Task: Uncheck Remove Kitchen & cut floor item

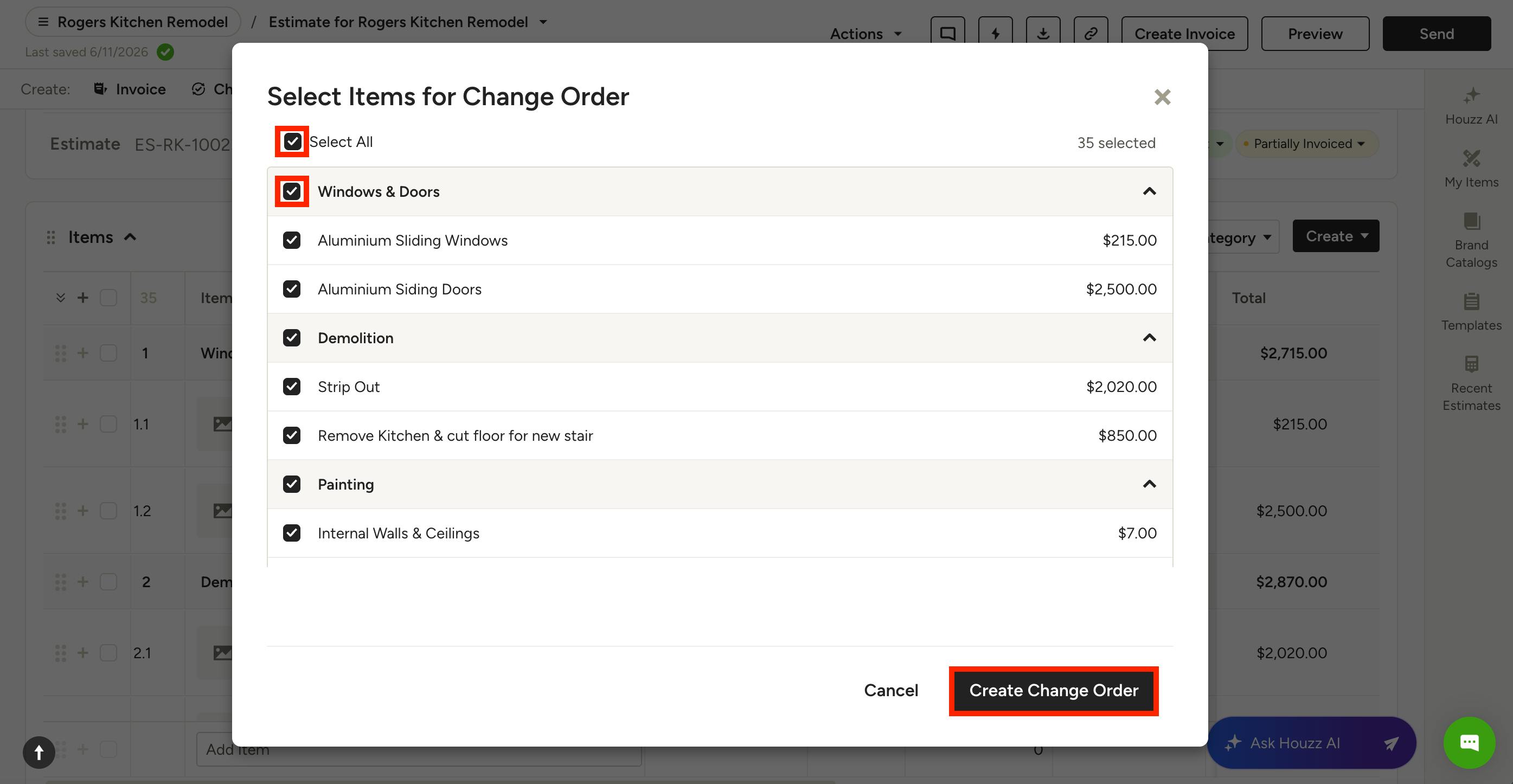Action: [x=292, y=435]
